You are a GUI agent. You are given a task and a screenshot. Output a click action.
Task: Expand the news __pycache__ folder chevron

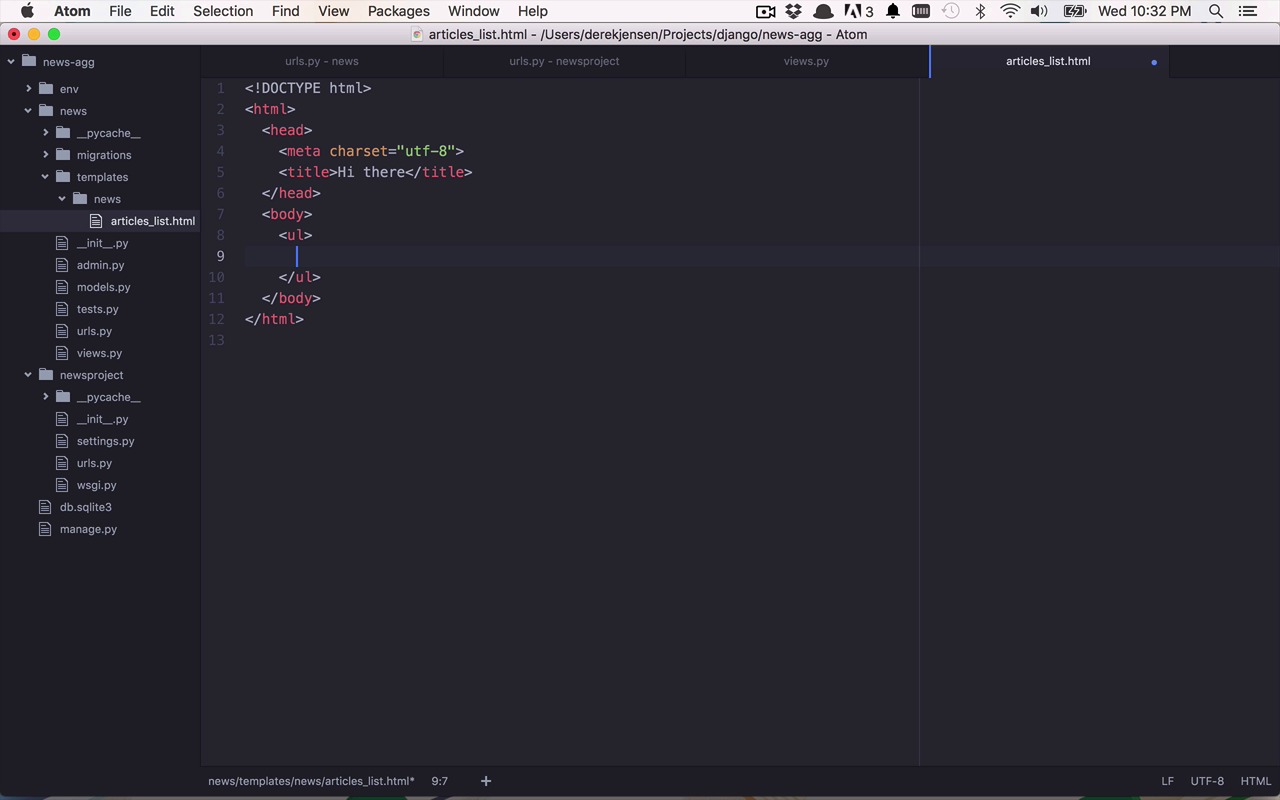tap(46, 133)
